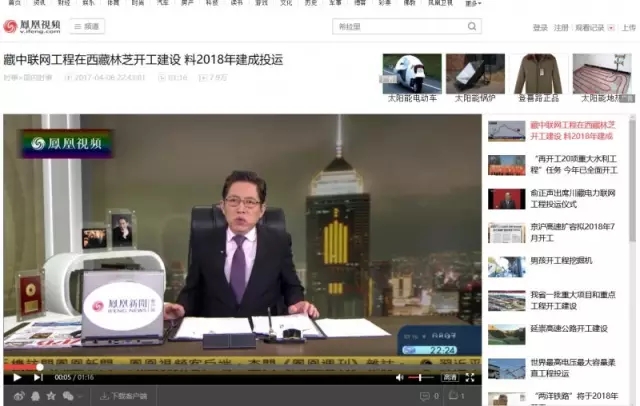This screenshot has height=406, width=640.
Task: Share video to Weibo
Action: pos(19,396)
